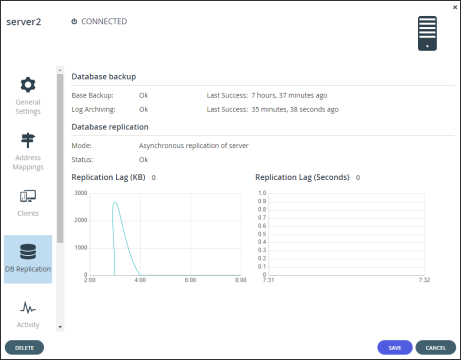This screenshot has width=461, height=360.
Task: Click the server tower icon
Action: click(x=427, y=33)
